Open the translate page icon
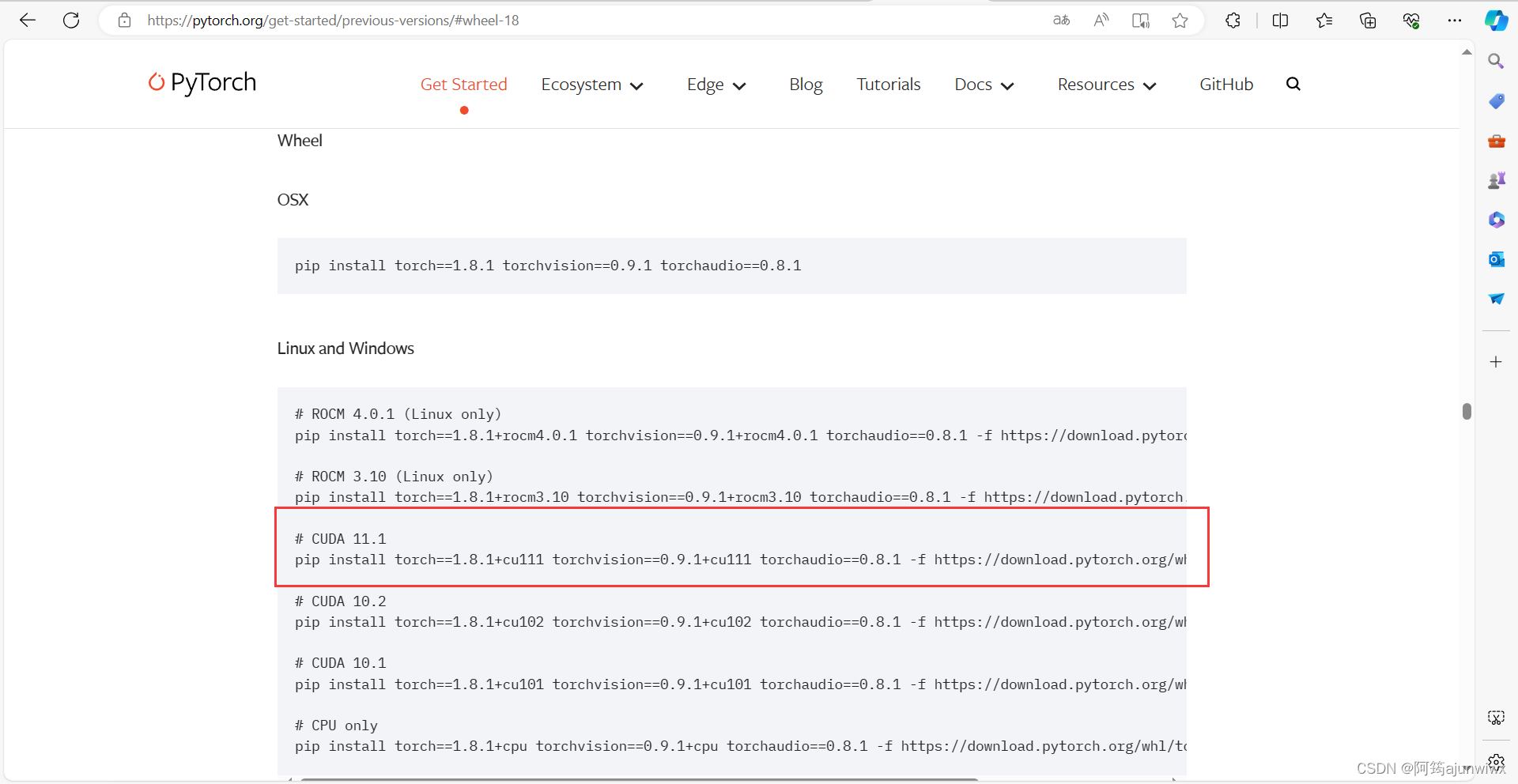 [1061, 21]
